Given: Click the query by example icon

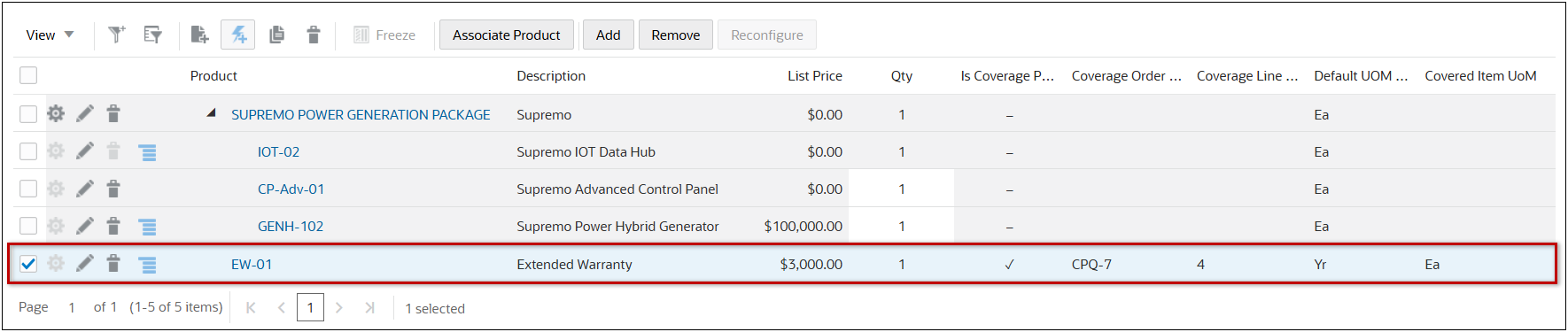Looking at the screenshot, I should [153, 35].
